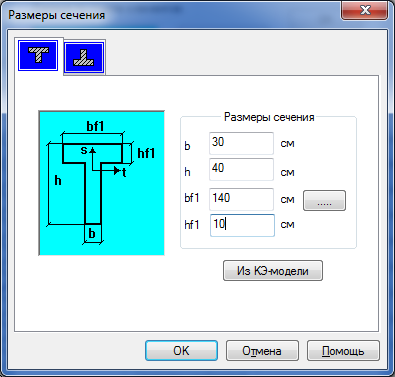Screen dimensions: 395x377
Task: Click the 'h' field label
Action: (x=187, y=172)
